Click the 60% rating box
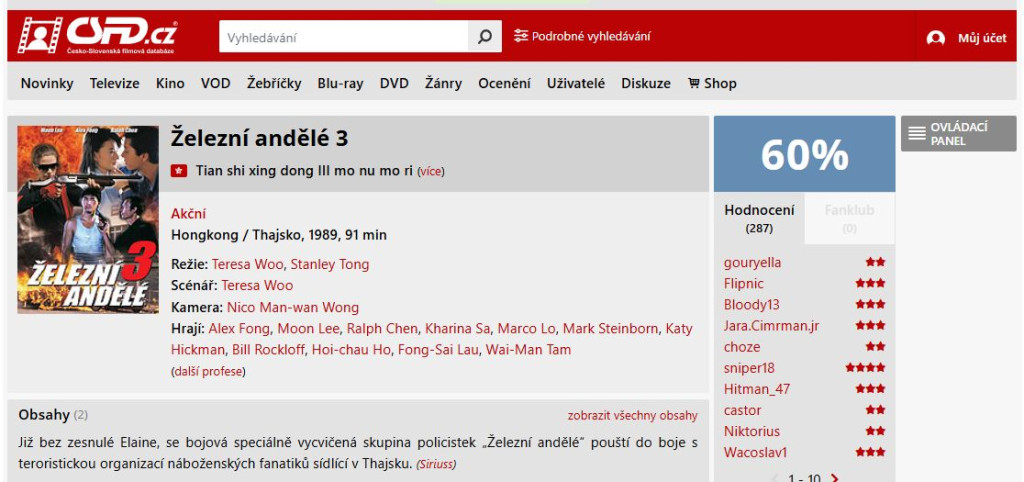This screenshot has width=1024, height=482. pyautogui.click(x=804, y=154)
